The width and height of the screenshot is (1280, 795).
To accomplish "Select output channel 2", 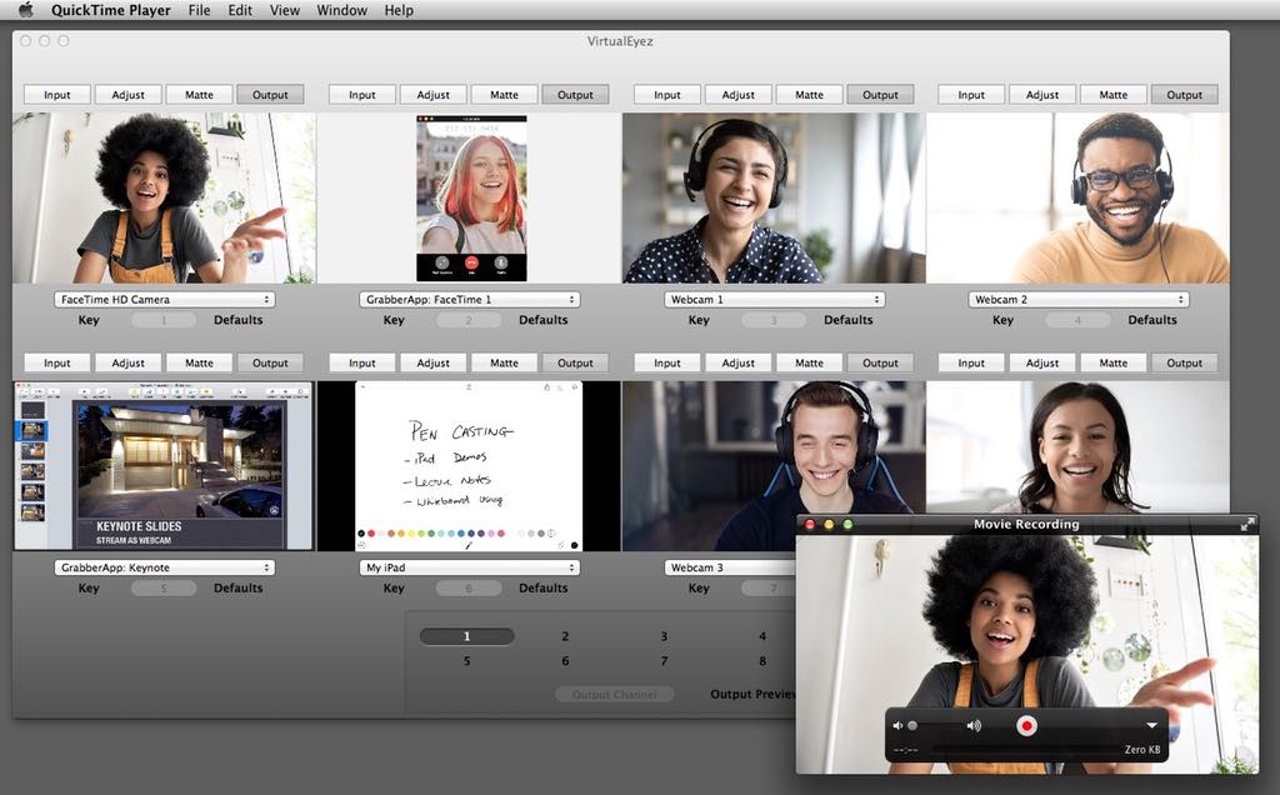I will (565, 637).
